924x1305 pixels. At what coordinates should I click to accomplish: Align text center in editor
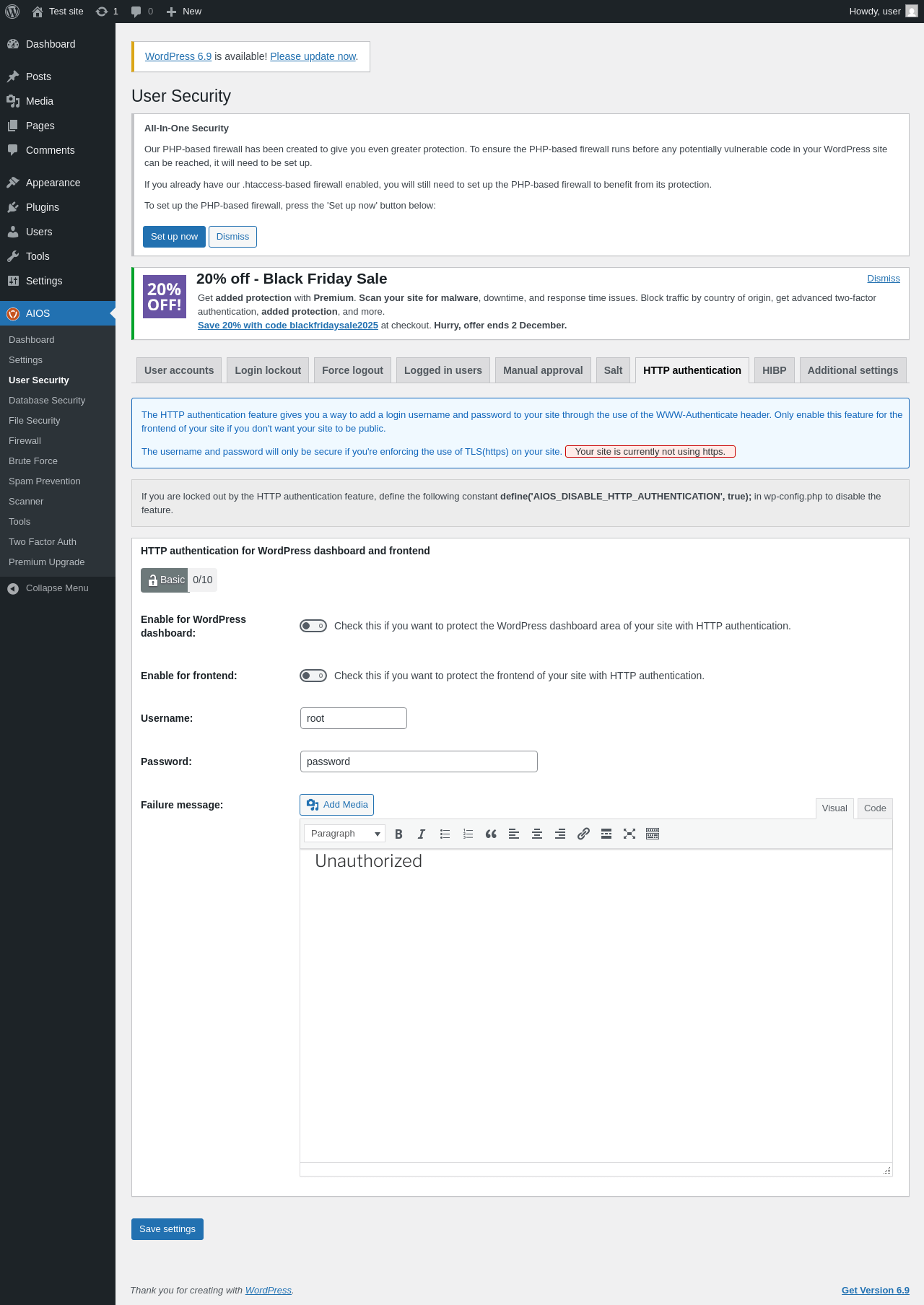pos(537,834)
